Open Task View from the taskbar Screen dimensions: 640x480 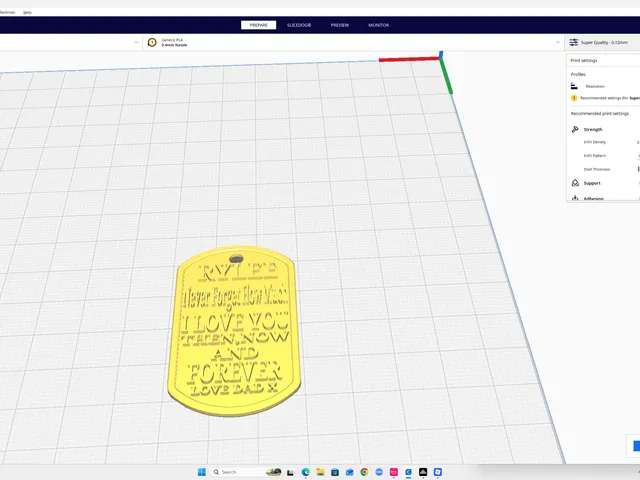[x=290, y=472]
